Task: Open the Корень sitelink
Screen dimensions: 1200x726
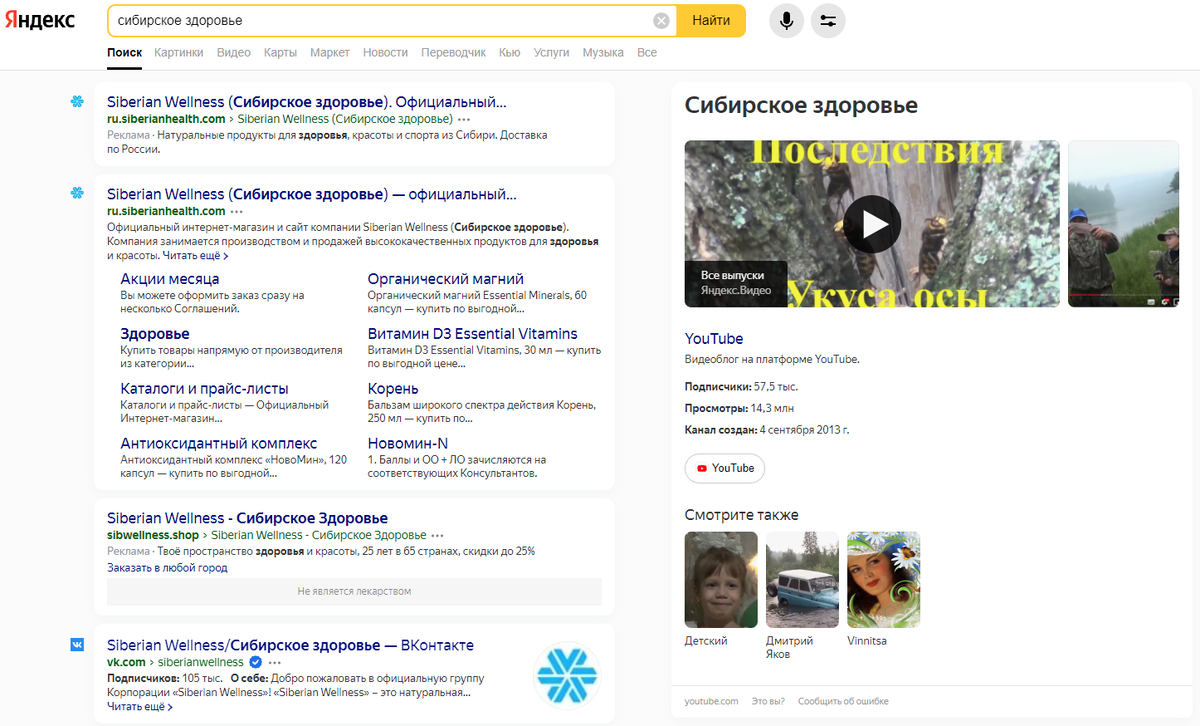Action: tap(393, 389)
